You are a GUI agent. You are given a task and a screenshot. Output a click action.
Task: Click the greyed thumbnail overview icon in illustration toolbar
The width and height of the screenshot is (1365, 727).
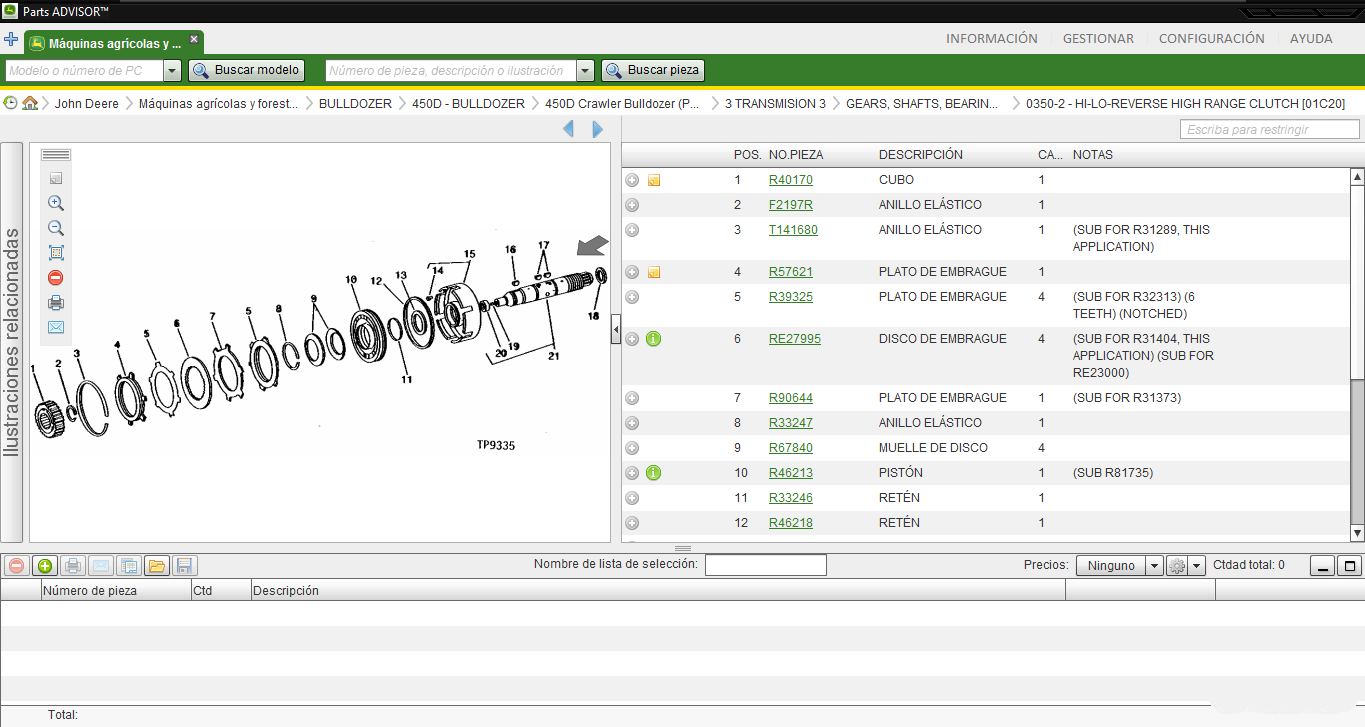coord(56,178)
